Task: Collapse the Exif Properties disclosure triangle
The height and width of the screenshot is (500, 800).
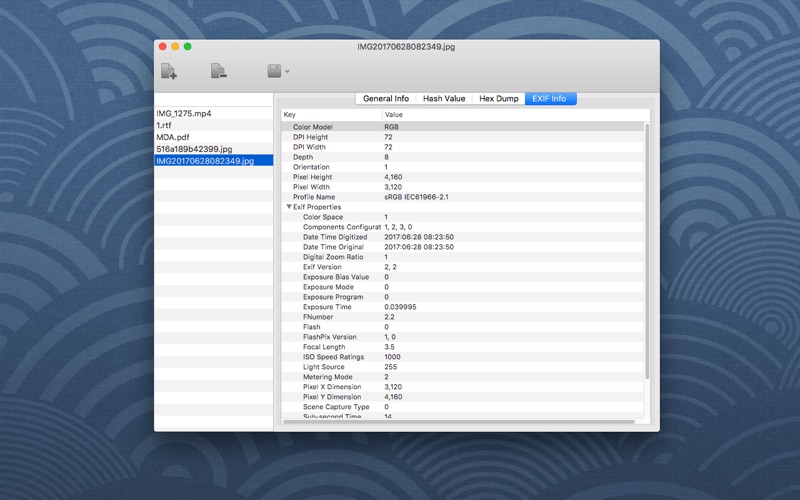Action: tap(289, 207)
